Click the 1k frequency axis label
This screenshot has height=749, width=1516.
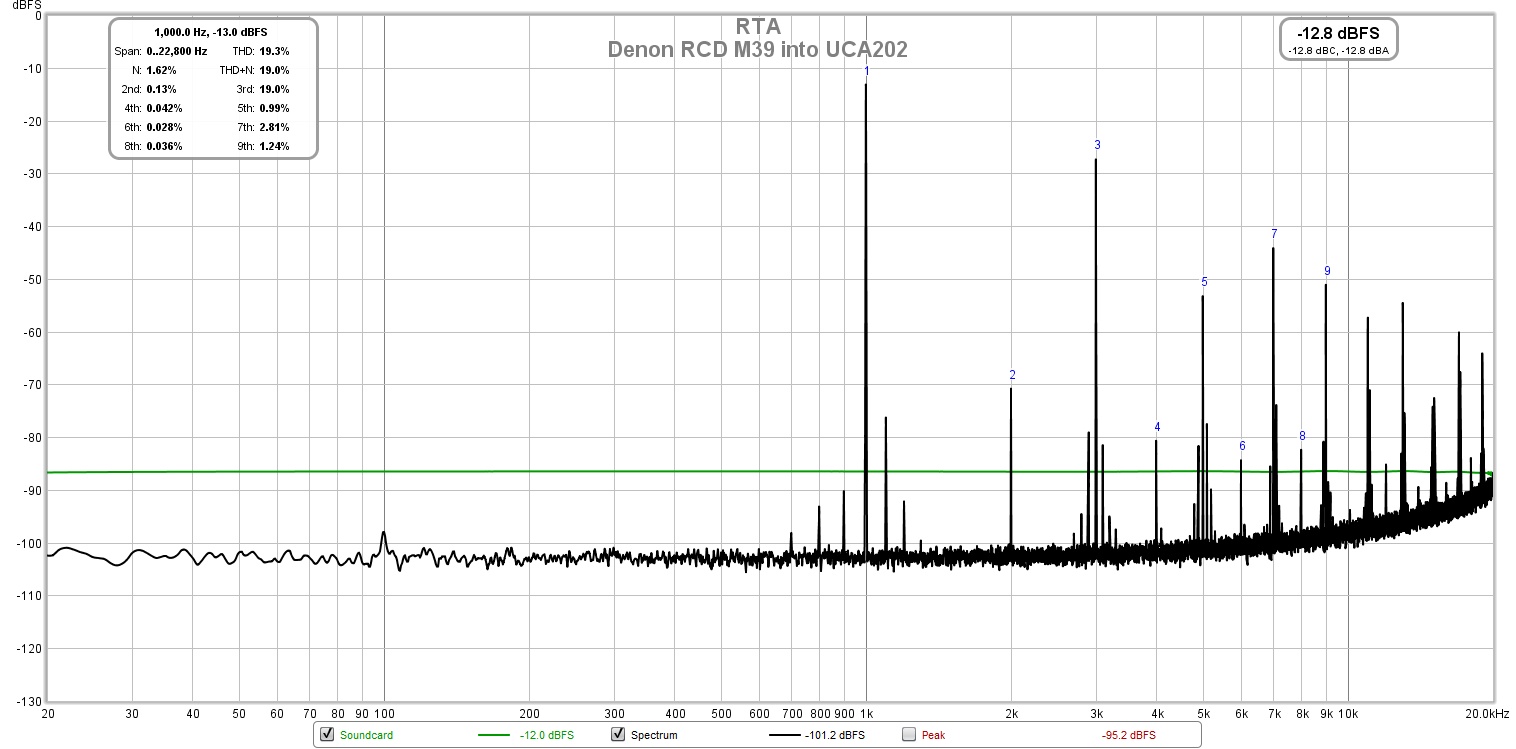(866, 714)
